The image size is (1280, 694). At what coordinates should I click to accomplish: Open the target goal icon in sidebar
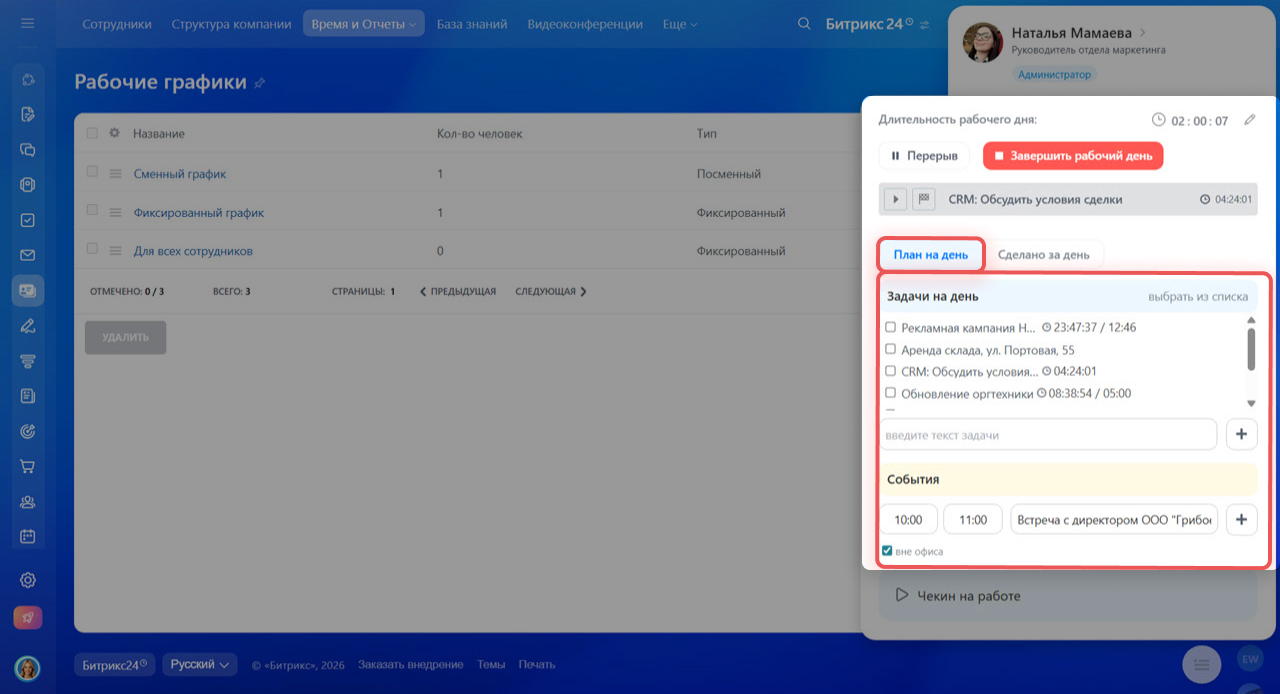click(28, 431)
